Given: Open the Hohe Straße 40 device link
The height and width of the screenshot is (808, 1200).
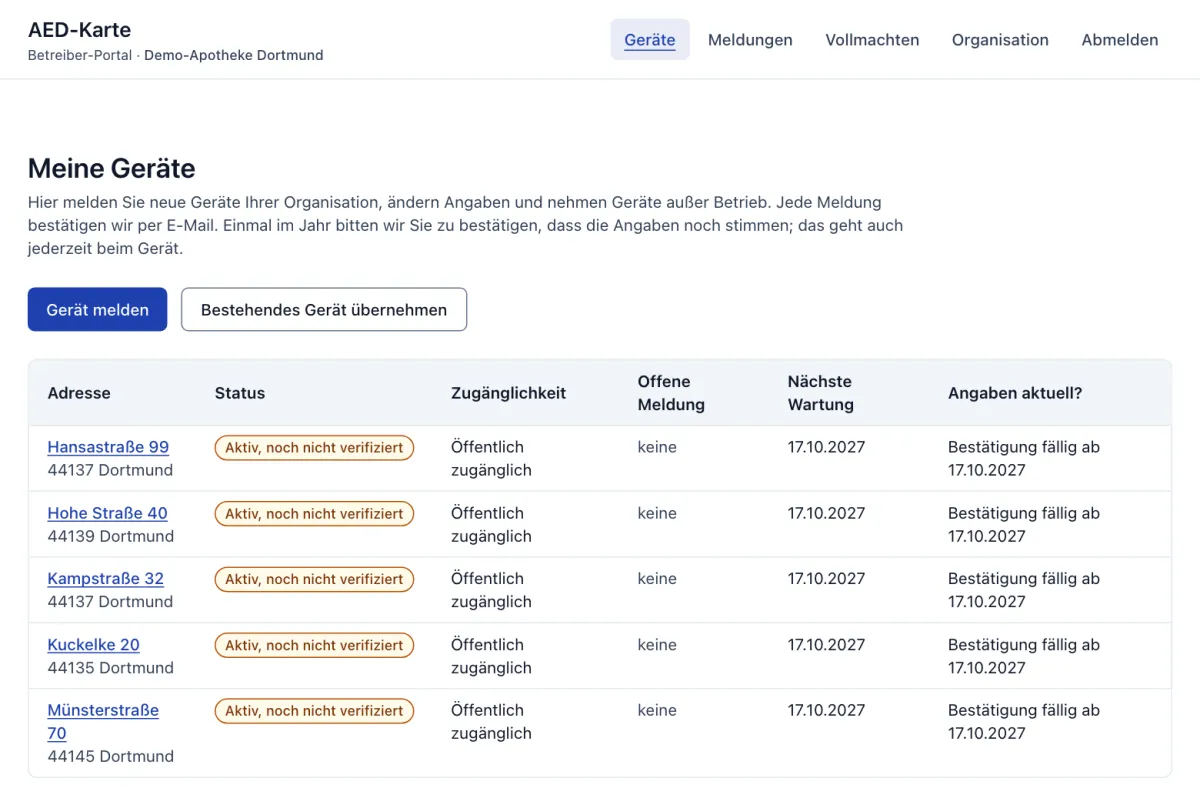Looking at the screenshot, I should [107, 513].
